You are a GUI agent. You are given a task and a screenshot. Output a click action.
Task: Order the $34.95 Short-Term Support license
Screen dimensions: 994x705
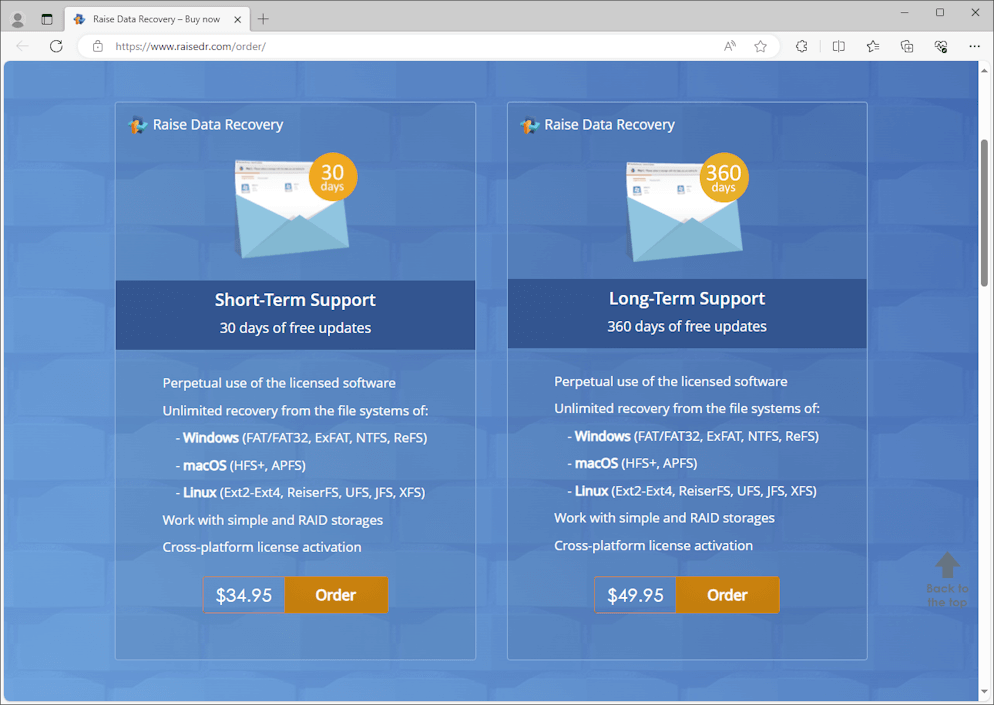click(336, 595)
